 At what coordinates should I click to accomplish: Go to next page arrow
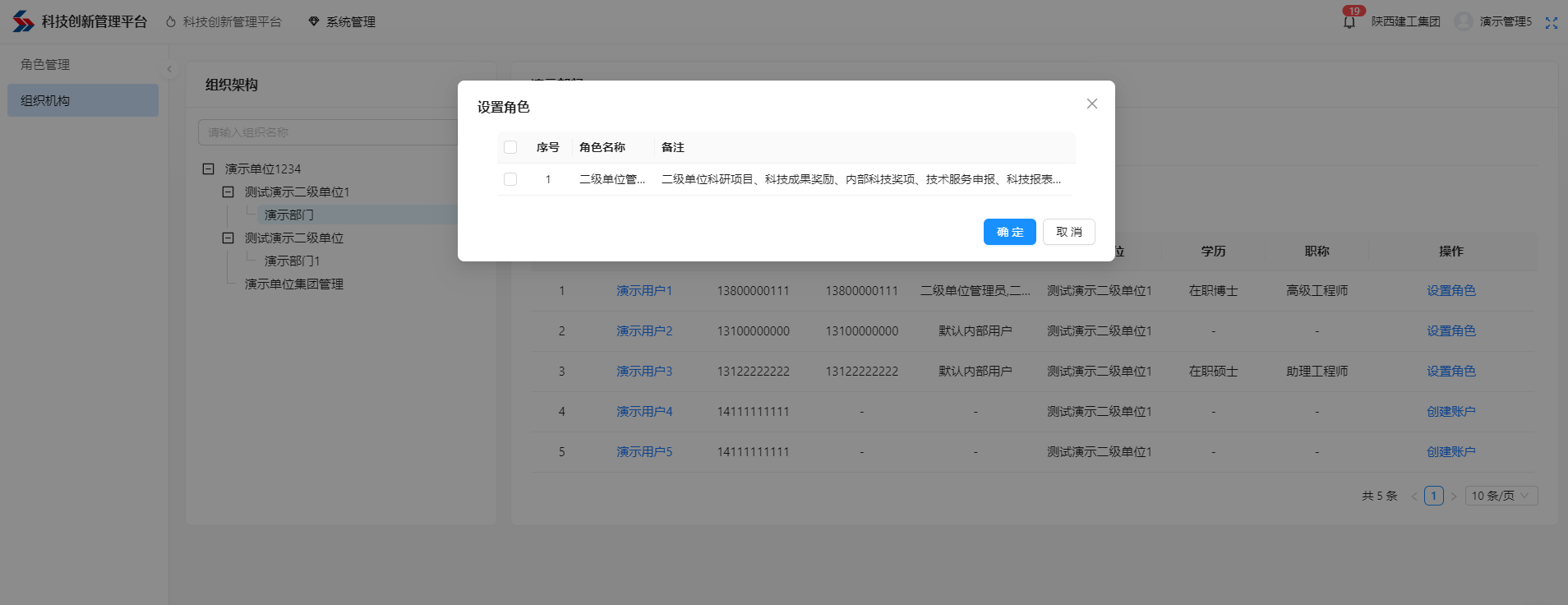(1453, 496)
